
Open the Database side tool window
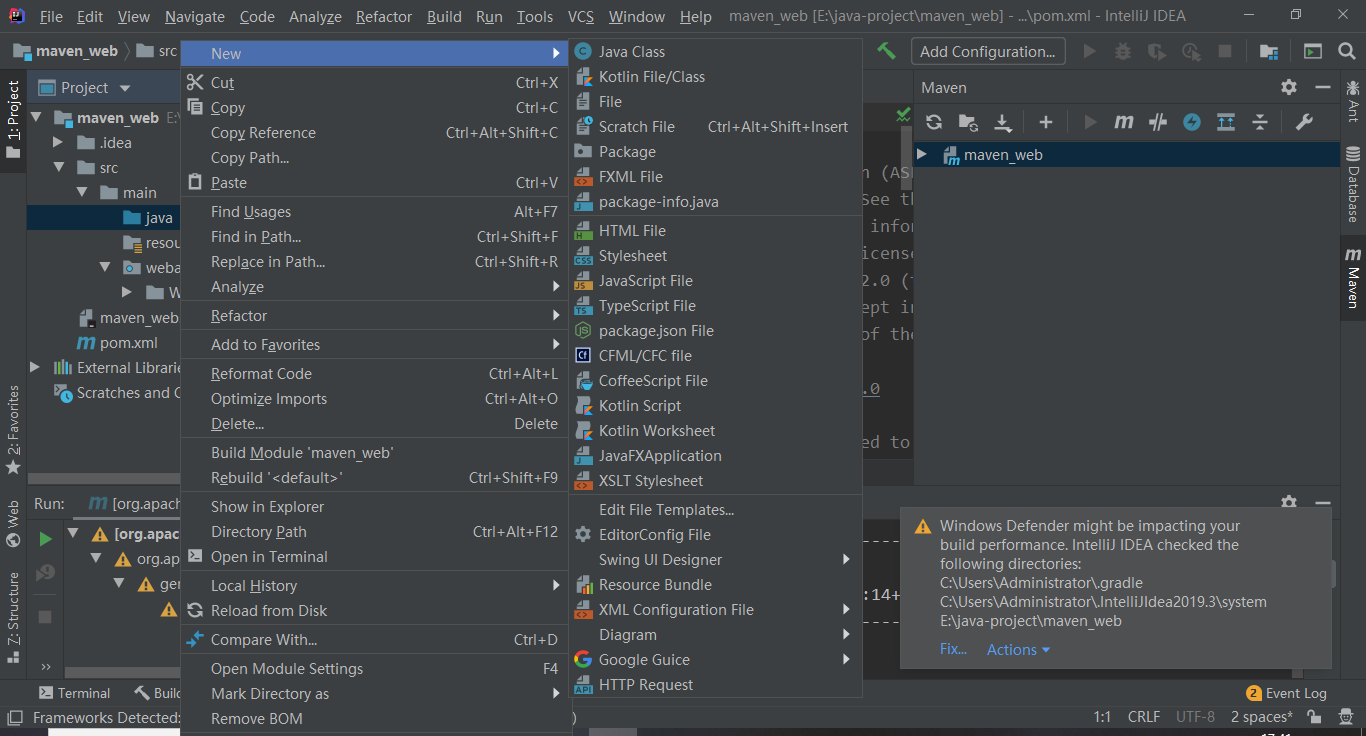tap(1353, 184)
